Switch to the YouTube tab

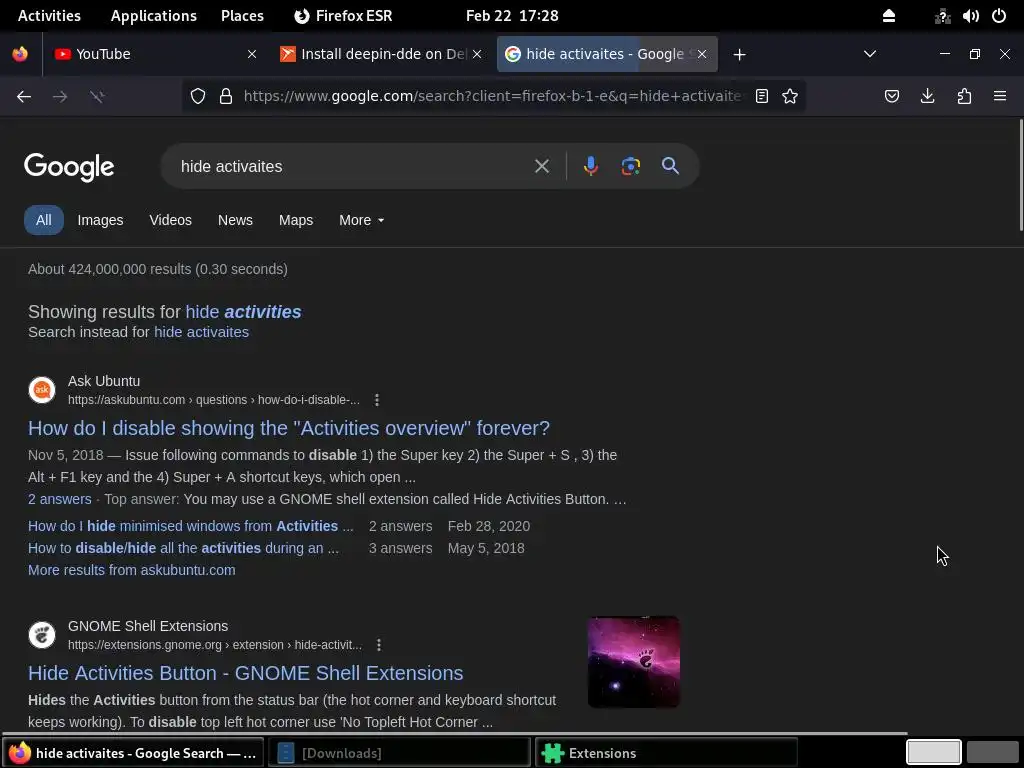pos(155,54)
